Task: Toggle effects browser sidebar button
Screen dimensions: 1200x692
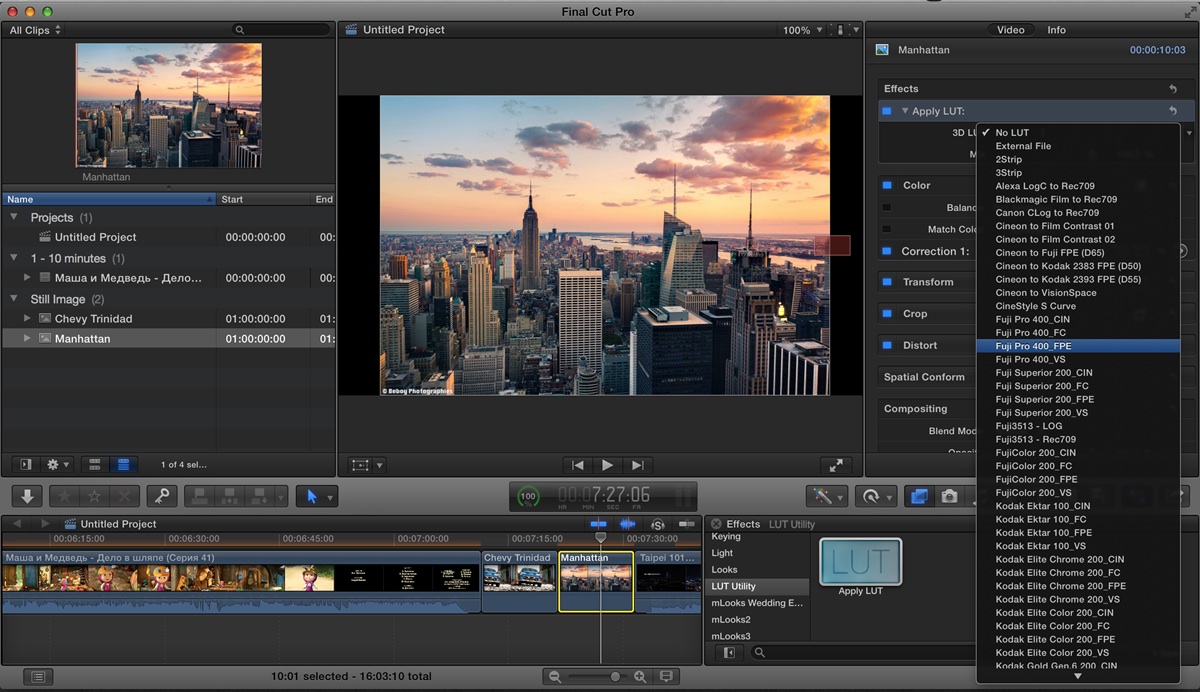Action: pos(728,652)
